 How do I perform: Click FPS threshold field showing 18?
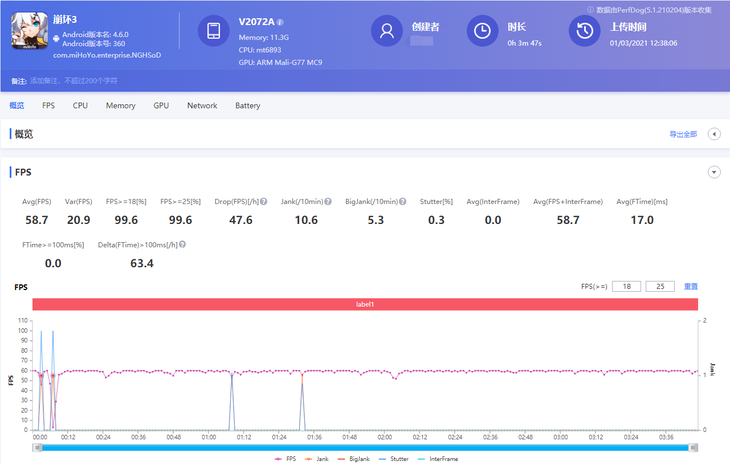coord(625,287)
